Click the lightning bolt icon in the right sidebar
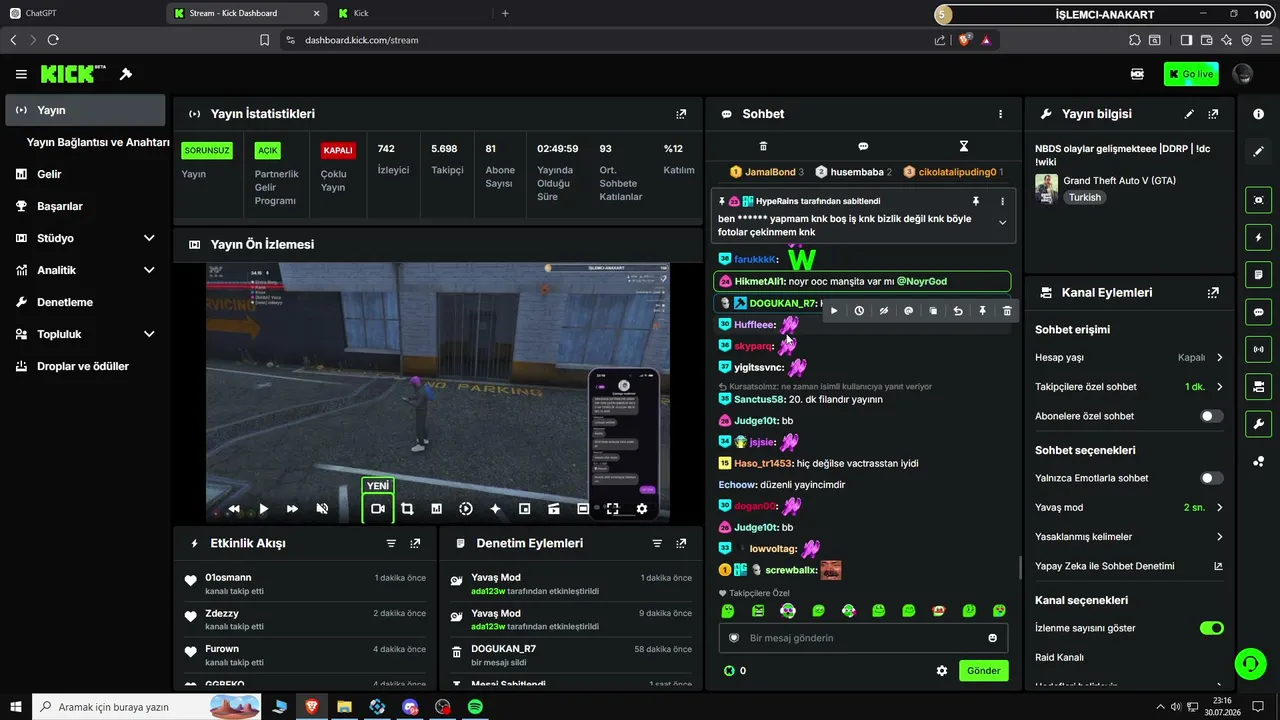 pos(1259,238)
